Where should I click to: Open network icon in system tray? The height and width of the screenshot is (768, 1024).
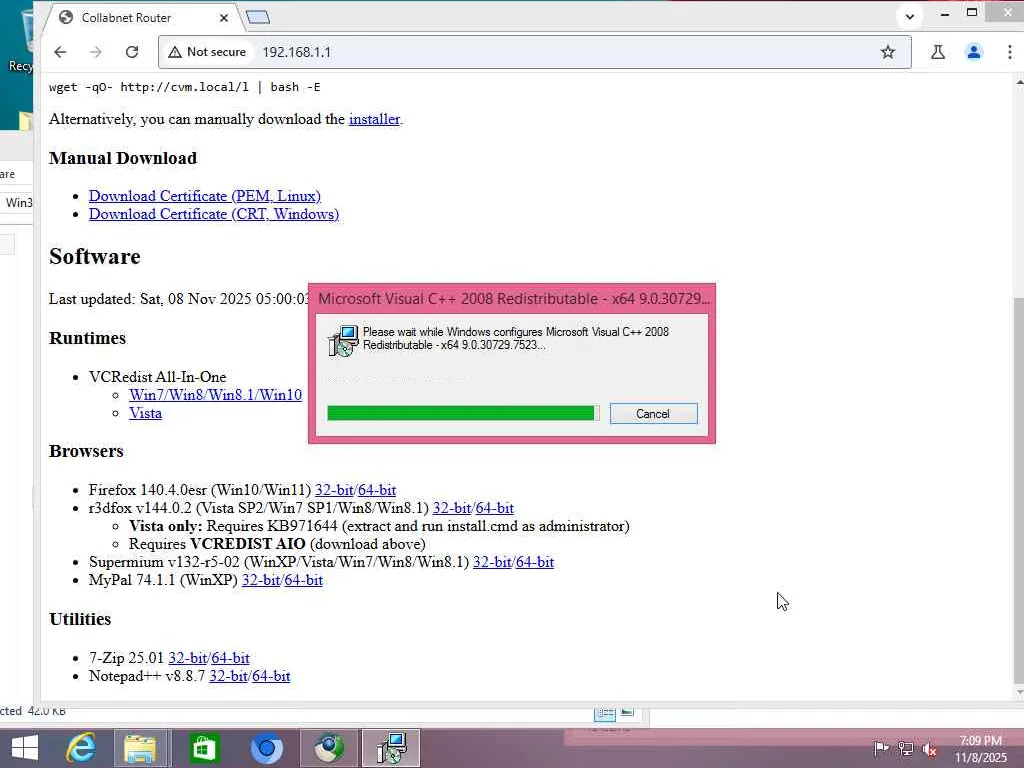[906, 748]
